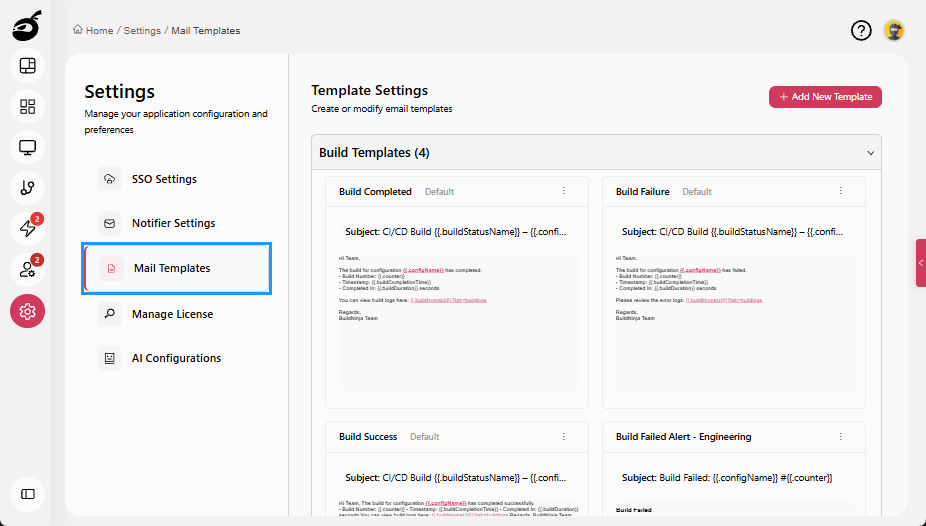Click the SSO Settings cloud icon
The width and height of the screenshot is (926, 526).
click(109, 179)
